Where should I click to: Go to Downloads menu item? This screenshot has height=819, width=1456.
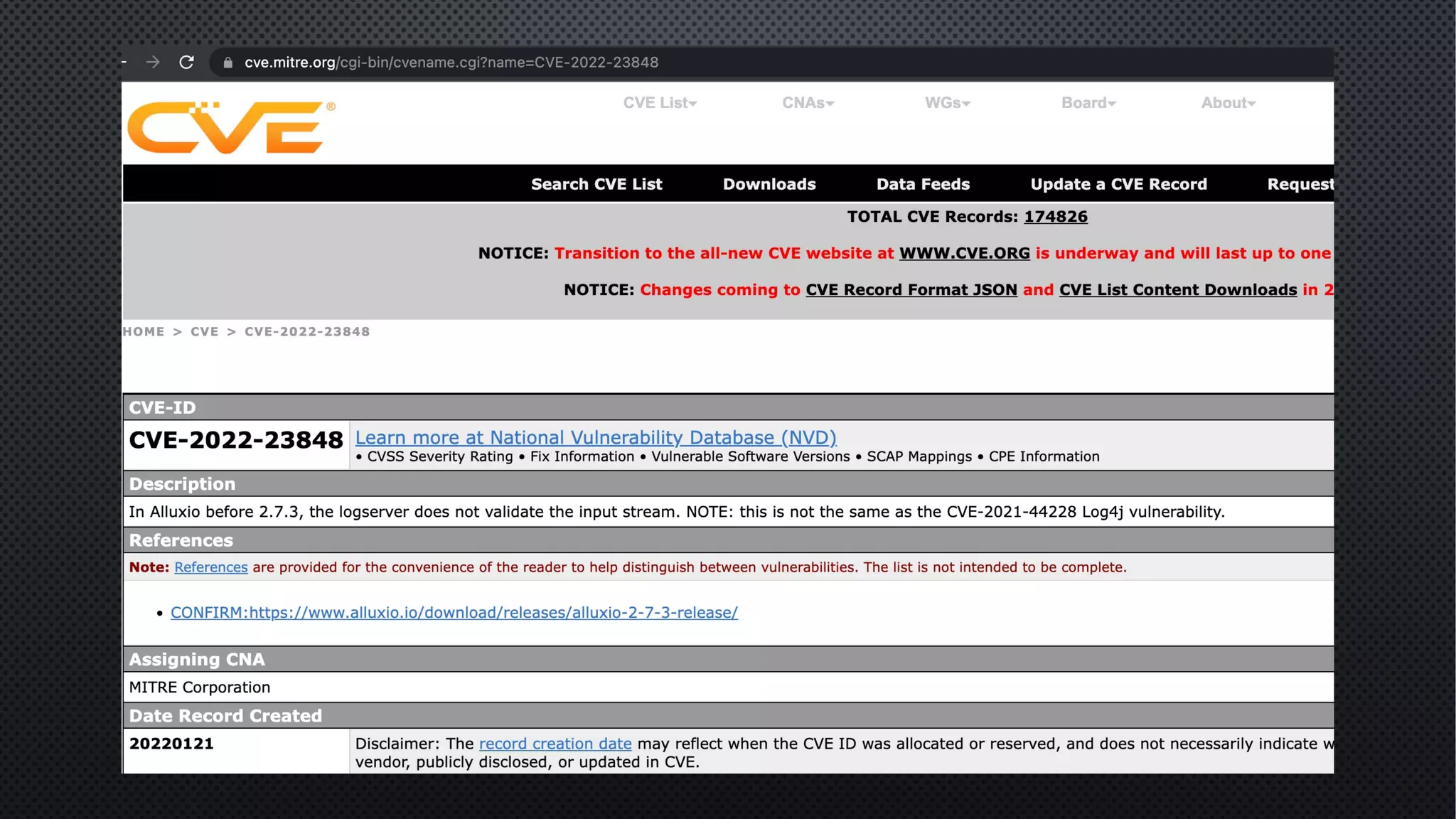click(769, 184)
